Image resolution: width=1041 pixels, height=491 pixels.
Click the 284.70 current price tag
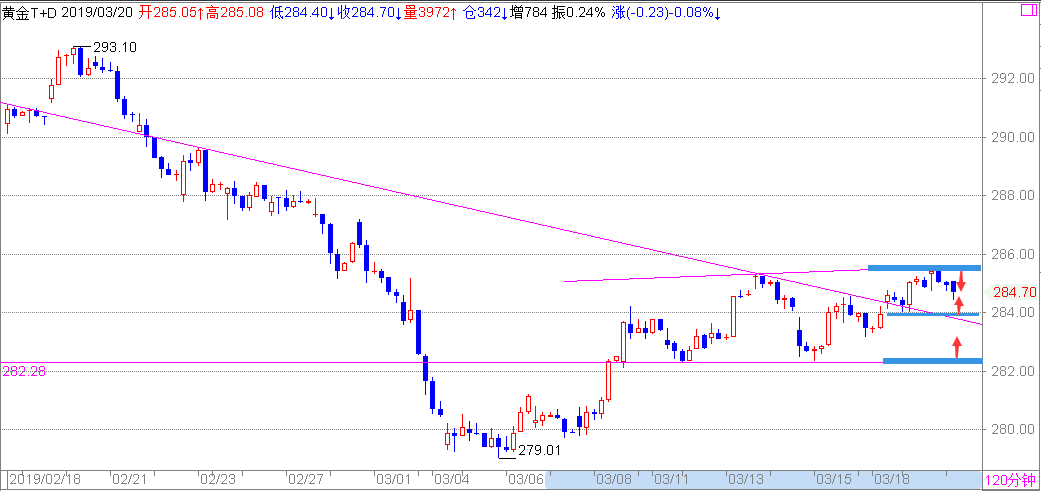(x=1014, y=291)
